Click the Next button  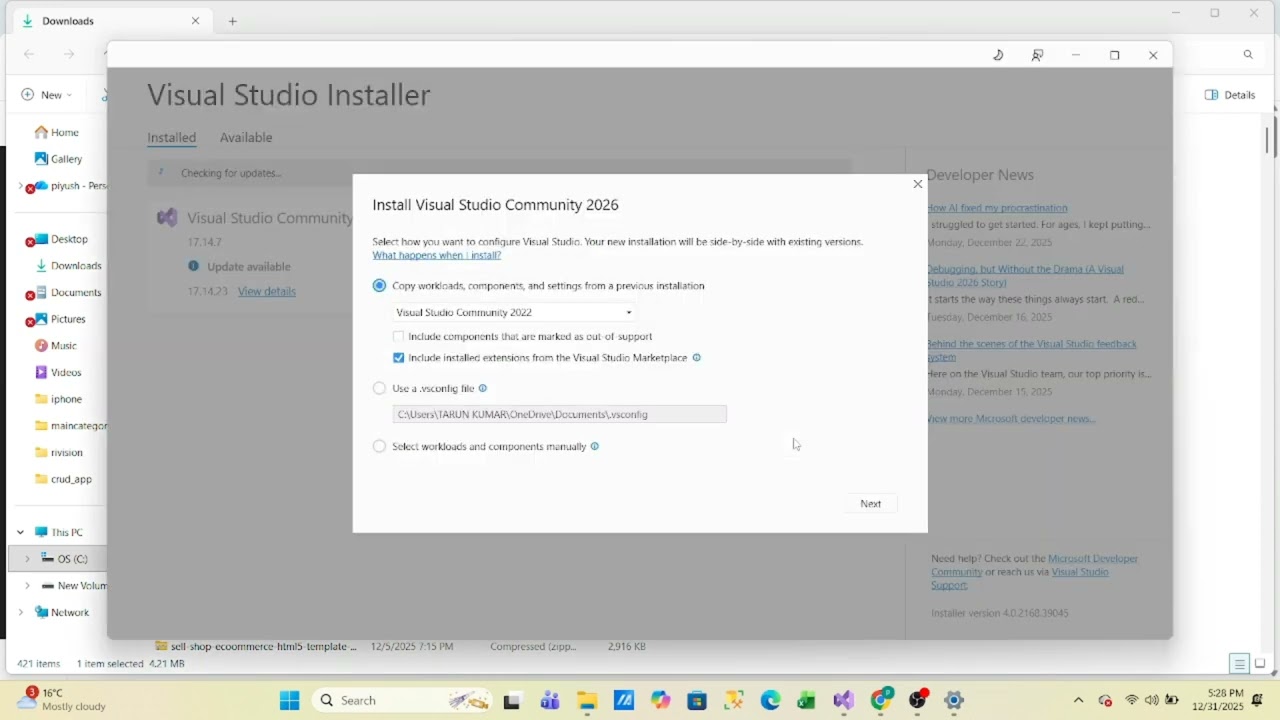(x=871, y=504)
